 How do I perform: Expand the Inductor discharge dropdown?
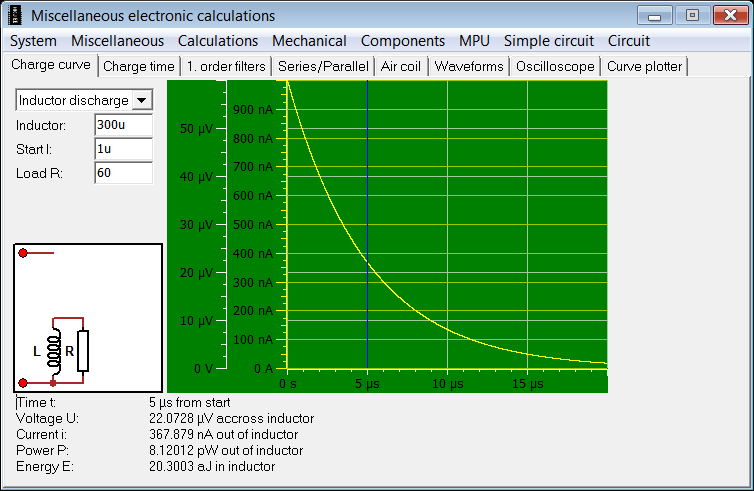[x=142, y=100]
